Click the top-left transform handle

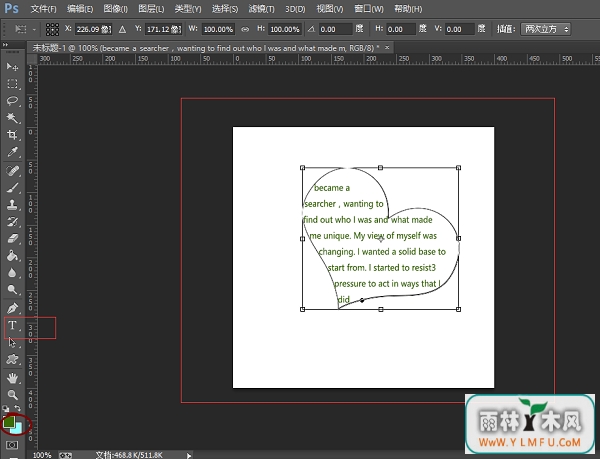[x=302, y=168]
